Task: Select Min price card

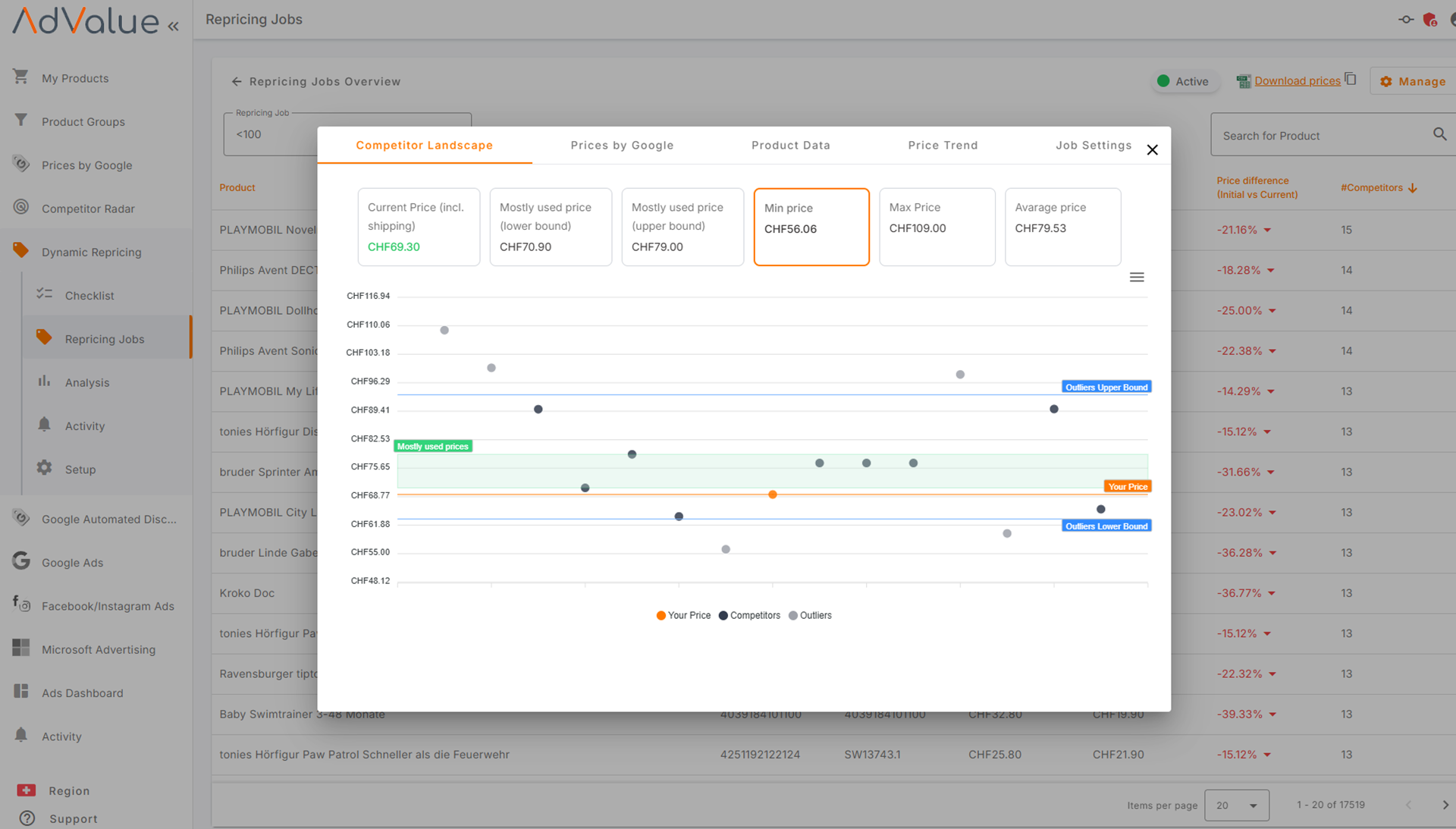Action: click(811, 227)
